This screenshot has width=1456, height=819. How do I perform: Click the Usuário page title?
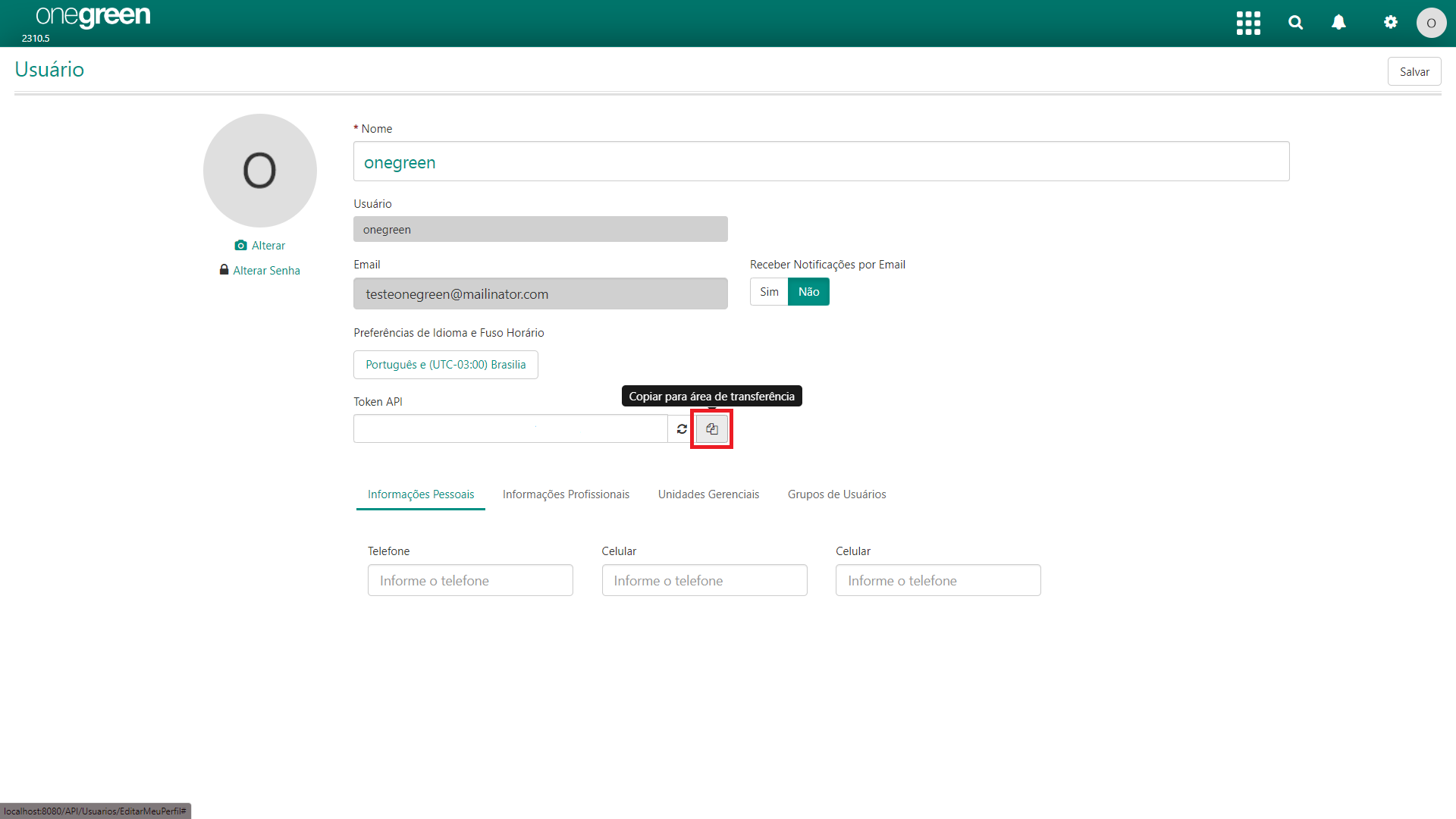(x=49, y=70)
